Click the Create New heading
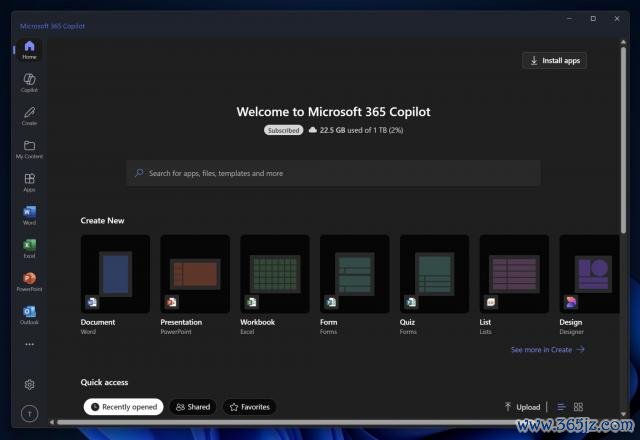The width and height of the screenshot is (640, 440). coord(102,220)
